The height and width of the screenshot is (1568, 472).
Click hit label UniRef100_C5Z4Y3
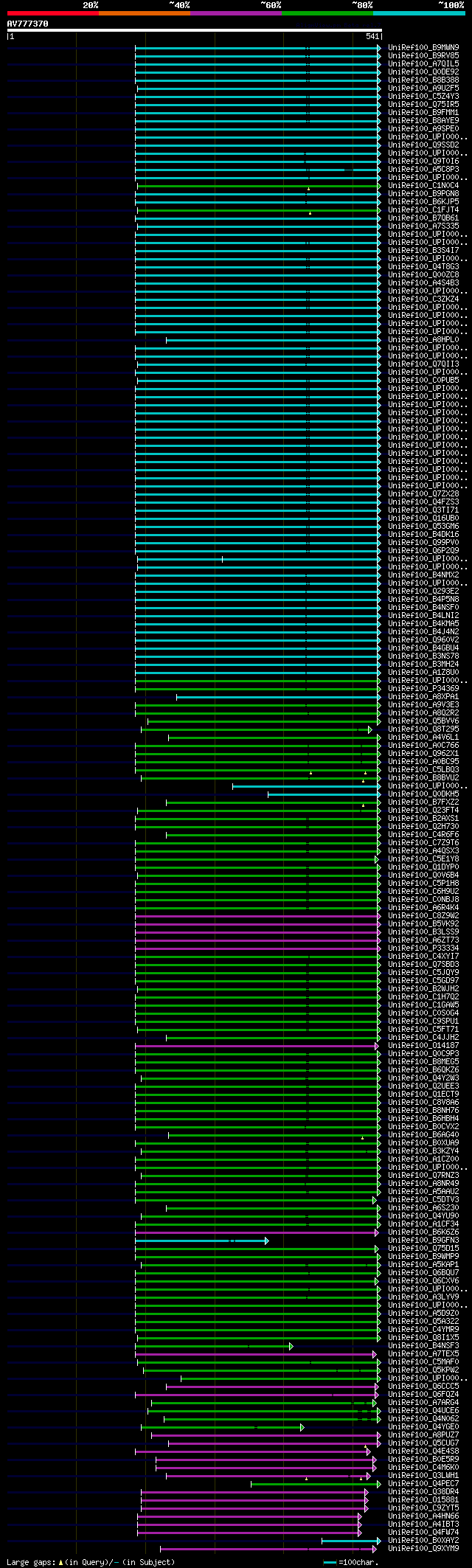[423, 97]
